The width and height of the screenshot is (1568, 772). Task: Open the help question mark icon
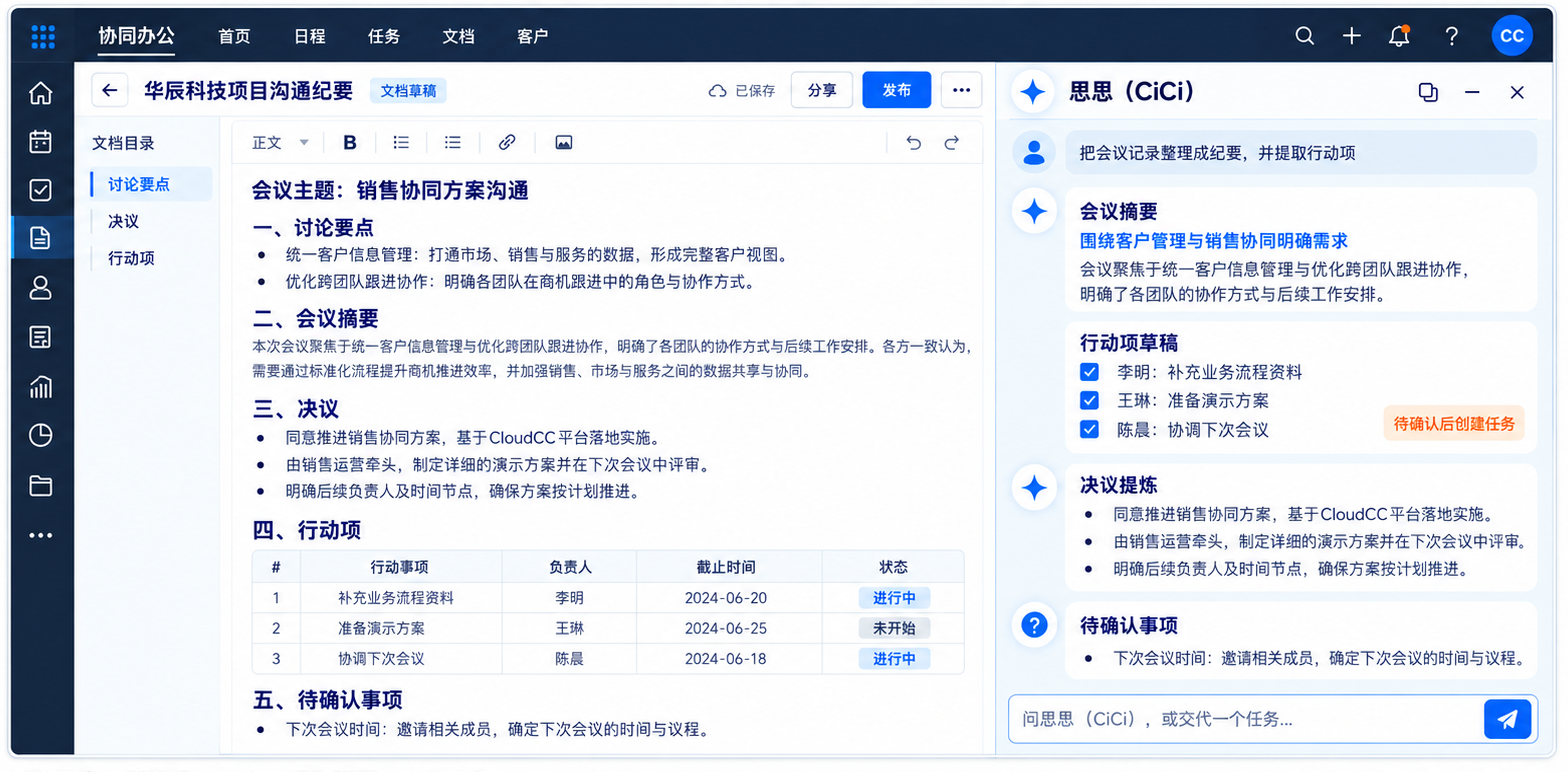(x=1452, y=36)
